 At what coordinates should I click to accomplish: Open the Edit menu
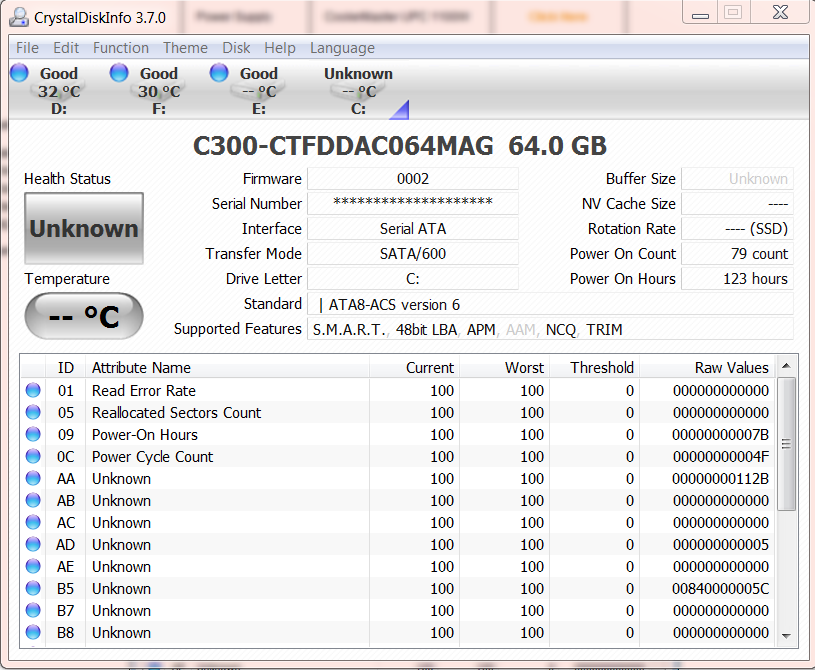[x=66, y=48]
